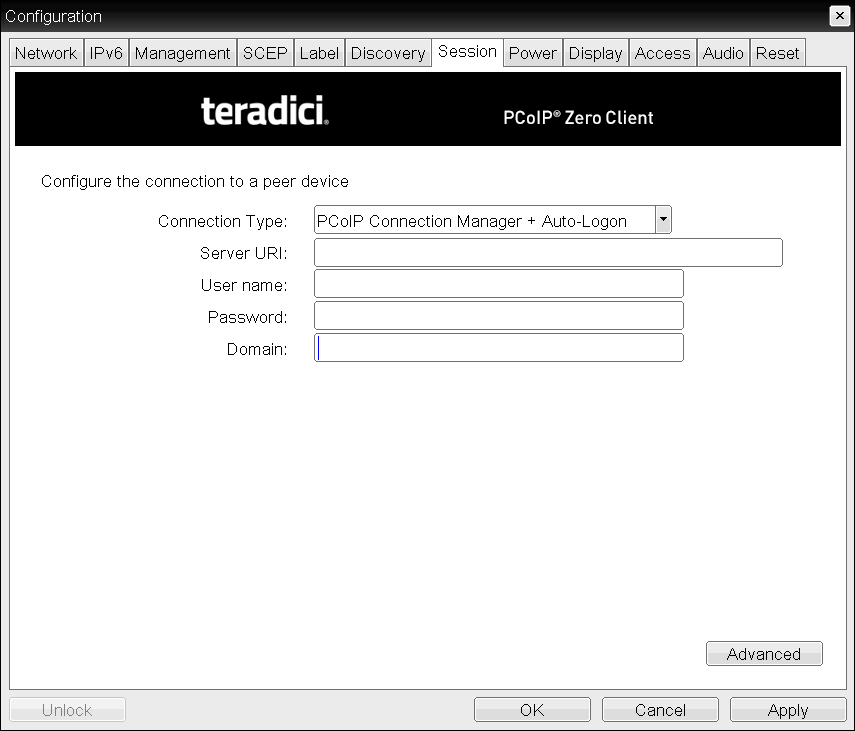The height and width of the screenshot is (731, 855).
Task: Click the 'Configuration' window title text
Action: pyautogui.click(x=53, y=16)
